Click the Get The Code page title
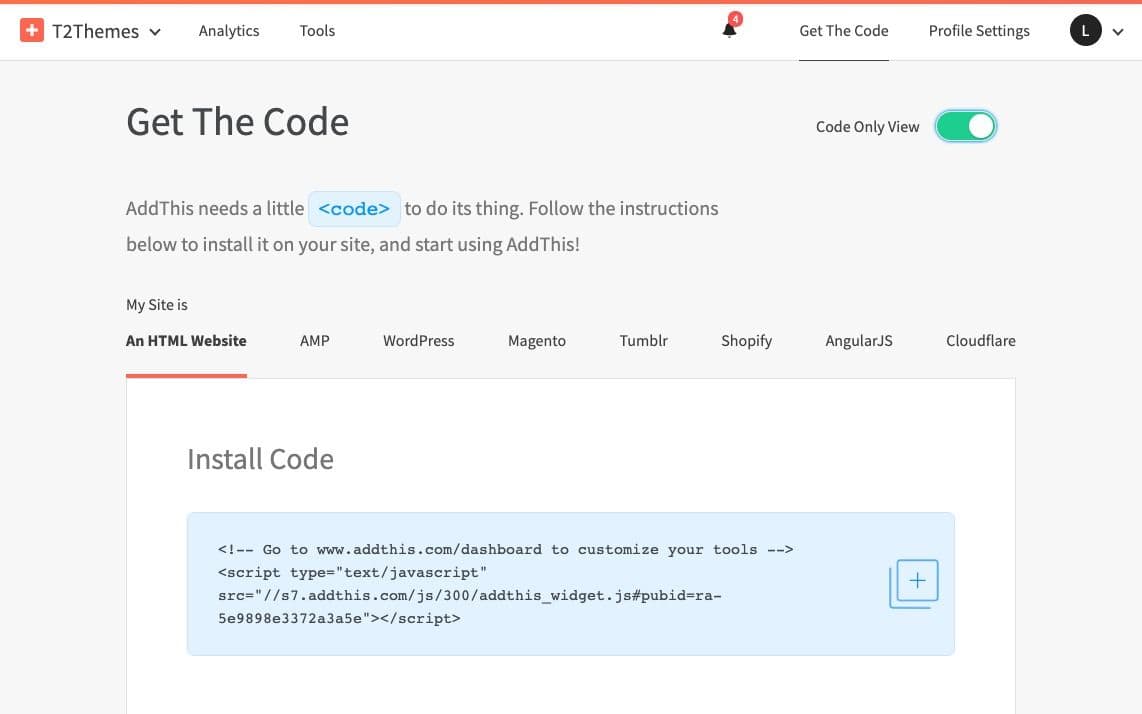This screenshot has height=714, width=1142. 237,122
